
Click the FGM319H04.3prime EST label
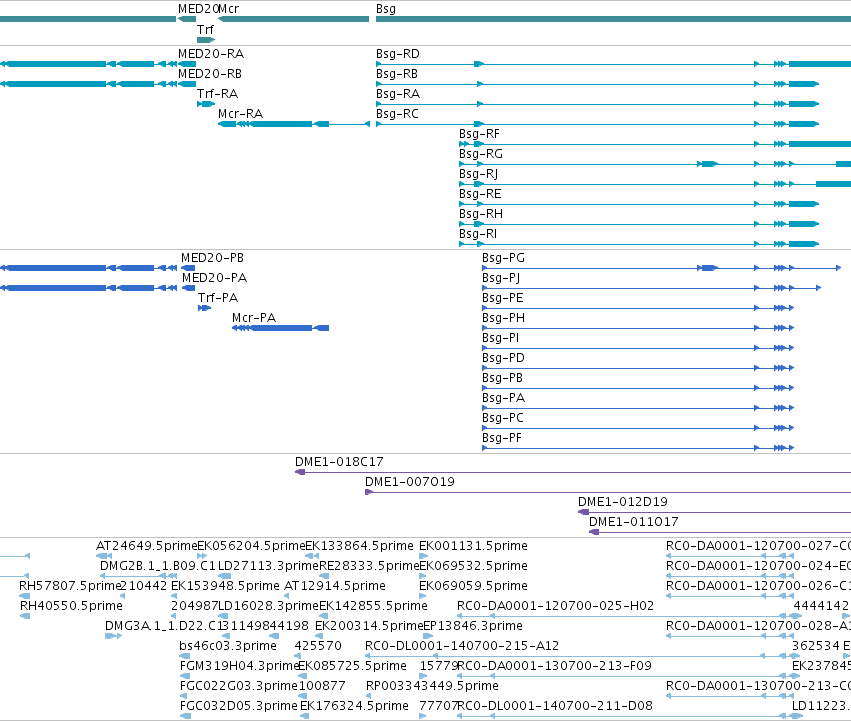(x=239, y=666)
